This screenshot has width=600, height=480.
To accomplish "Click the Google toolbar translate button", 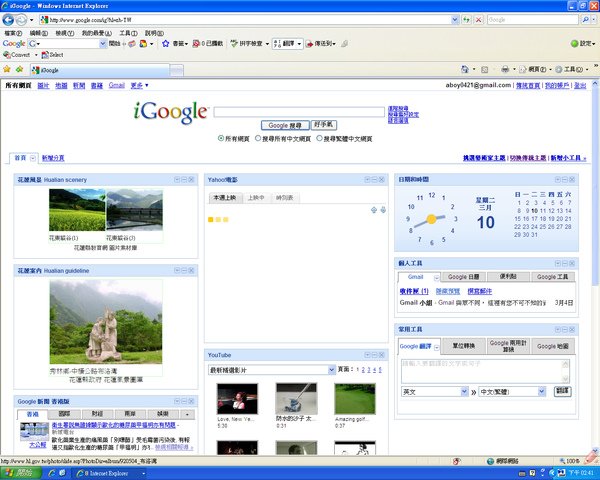I will [287, 44].
